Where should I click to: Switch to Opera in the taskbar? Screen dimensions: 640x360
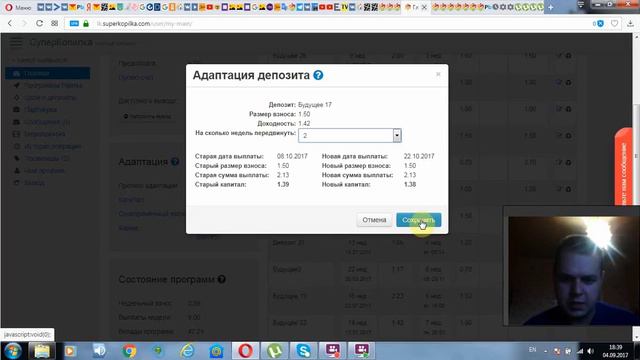click(x=245, y=351)
